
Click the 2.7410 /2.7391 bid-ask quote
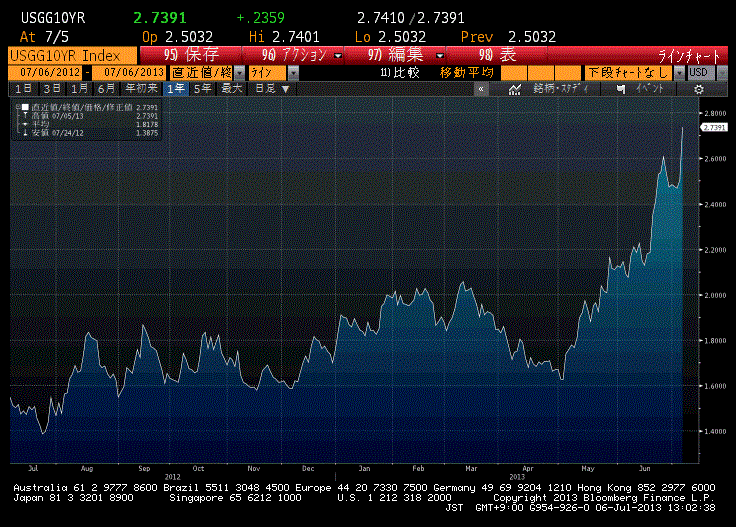pos(411,18)
